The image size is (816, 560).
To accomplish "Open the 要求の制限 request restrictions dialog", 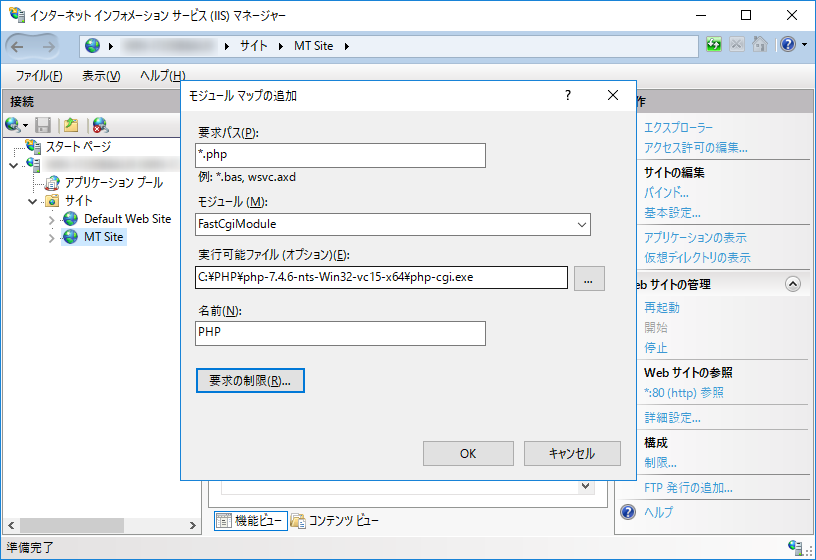I will coord(250,381).
